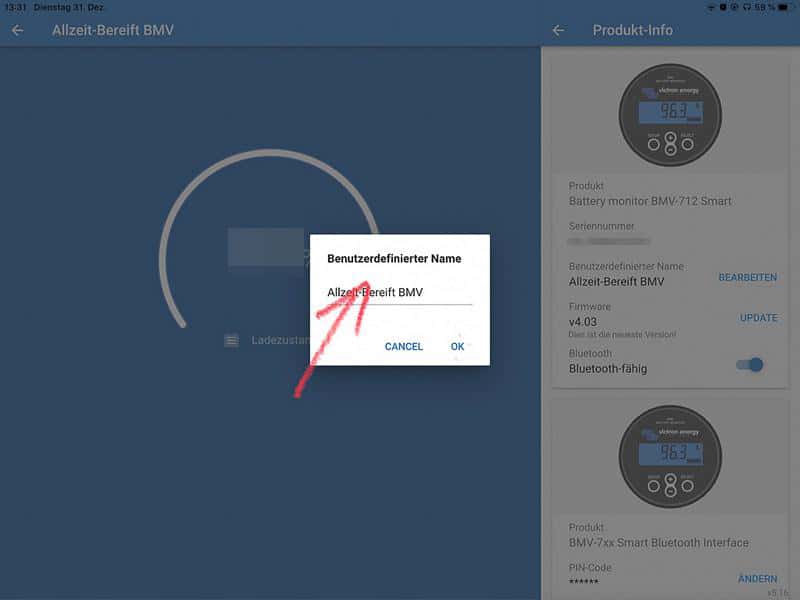Tap the battery icon in the status bar
Image resolution: width=800 pixels, height=600 pixels.
pos(784,7)
